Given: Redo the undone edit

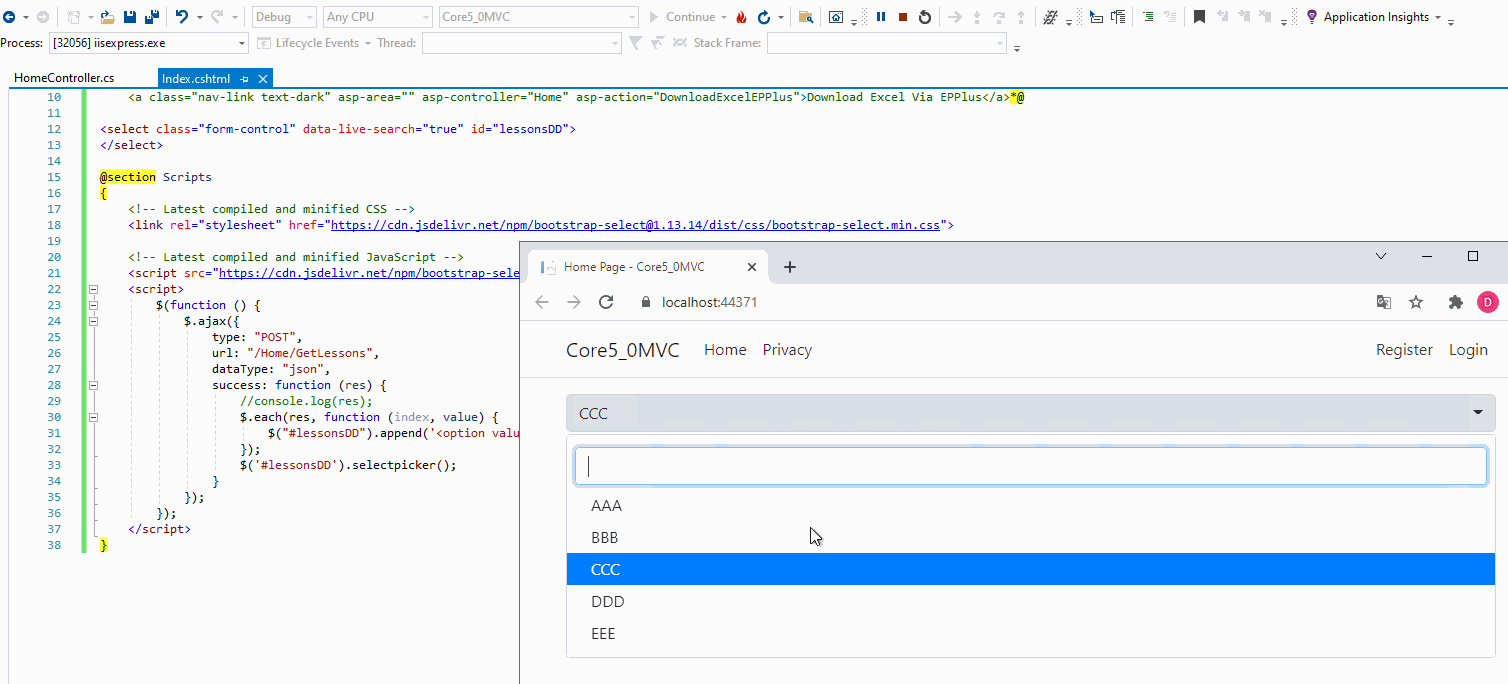Looking at the screenshot, I should [x=218, y=17].
